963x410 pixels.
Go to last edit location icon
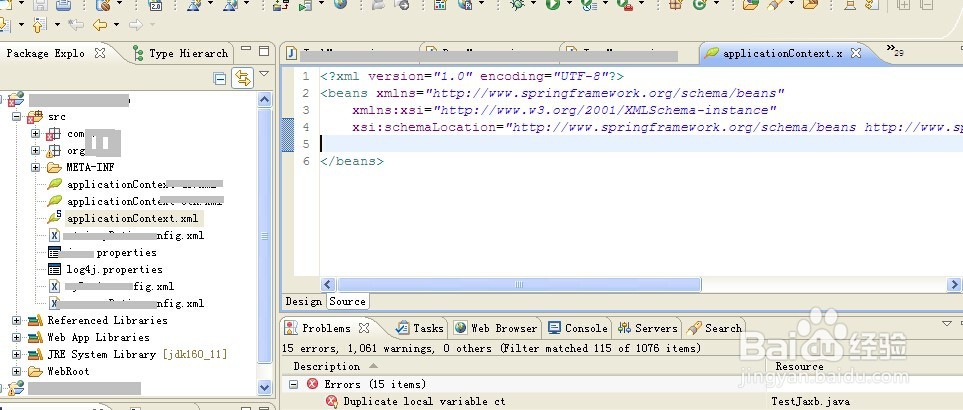[76, 25]
